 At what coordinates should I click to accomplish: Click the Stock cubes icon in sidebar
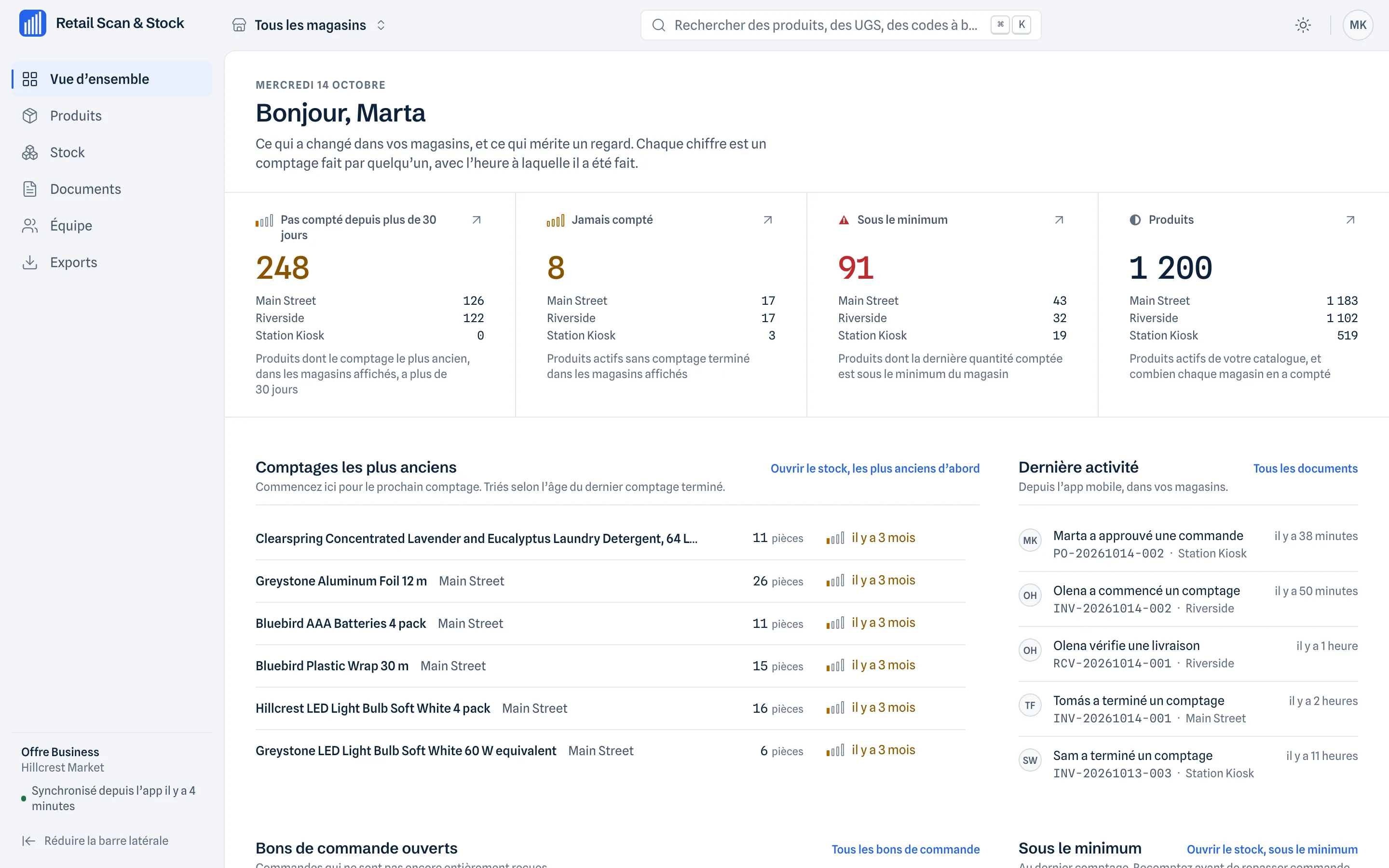tap(30, 153)
